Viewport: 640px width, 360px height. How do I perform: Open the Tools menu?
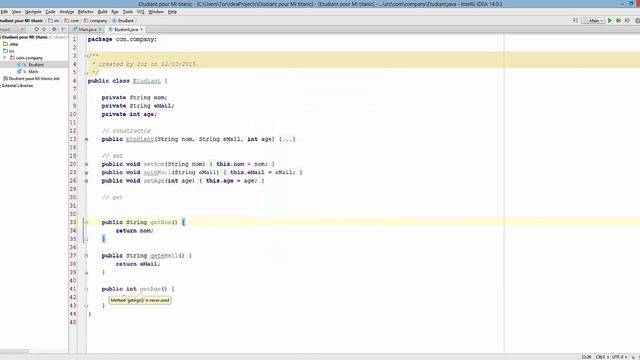tap(128, 12)
